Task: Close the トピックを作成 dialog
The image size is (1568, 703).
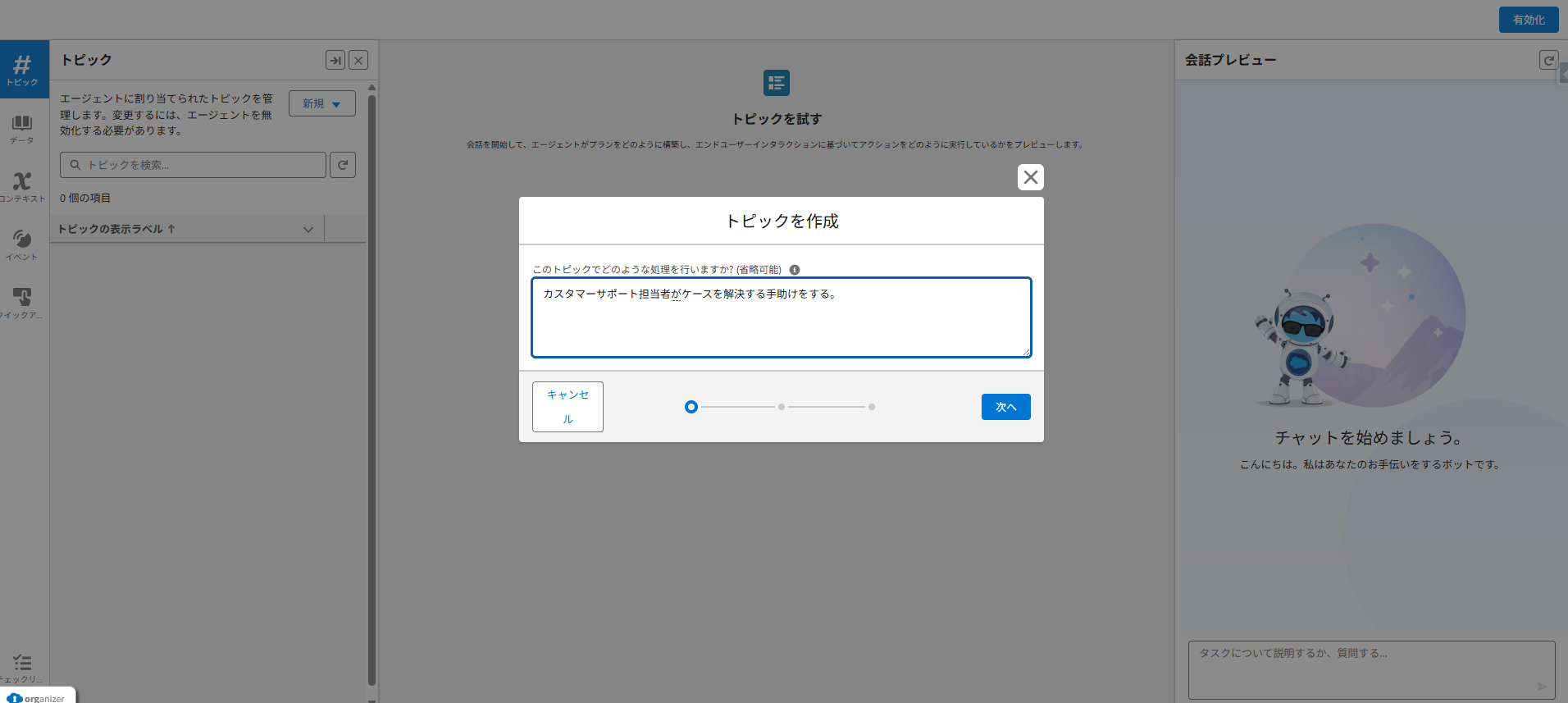Action: [1031, 177]
